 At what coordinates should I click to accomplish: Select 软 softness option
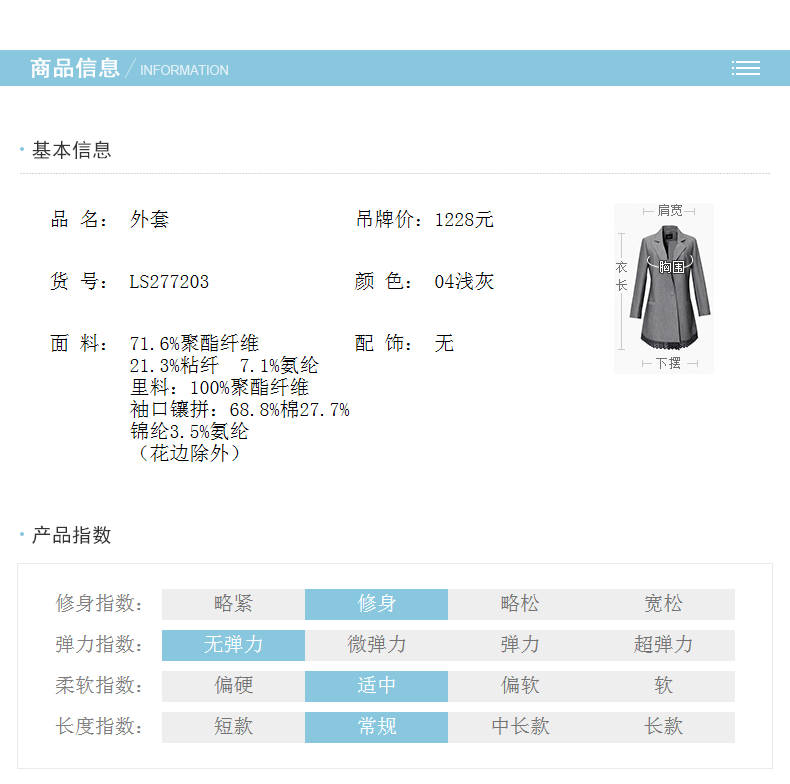(663, 686)
